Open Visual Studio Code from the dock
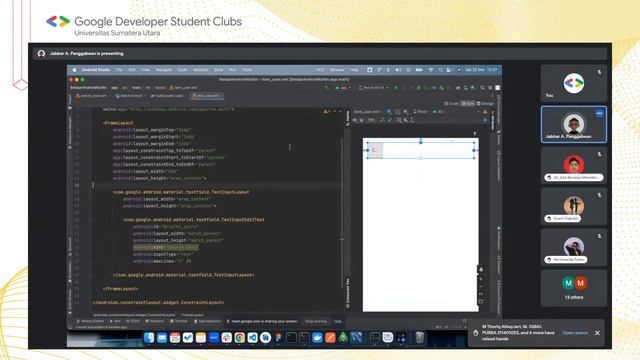 click(x=253, y=338)
